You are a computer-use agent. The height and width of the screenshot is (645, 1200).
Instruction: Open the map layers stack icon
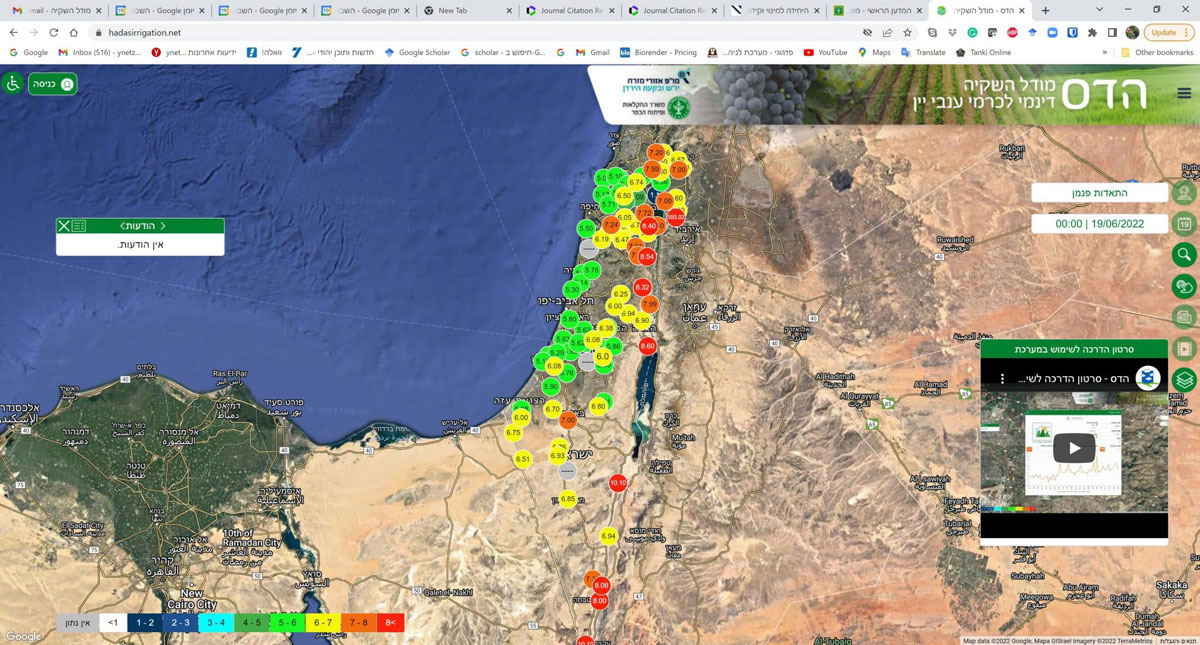(1184, 381)
